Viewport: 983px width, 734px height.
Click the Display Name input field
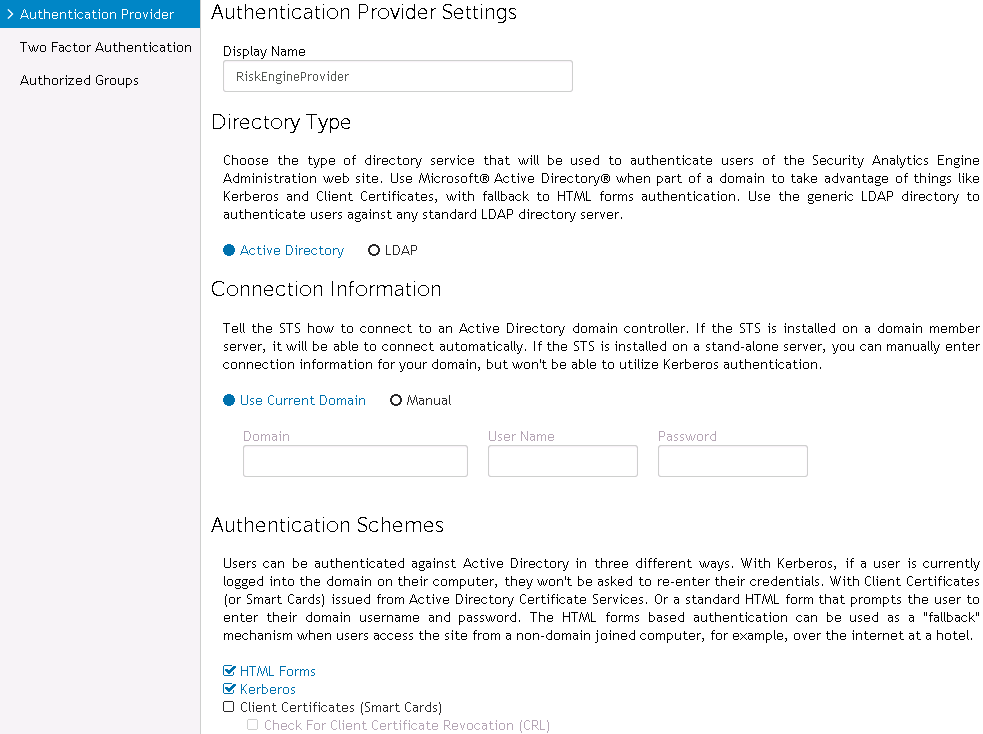pos(397,76)
